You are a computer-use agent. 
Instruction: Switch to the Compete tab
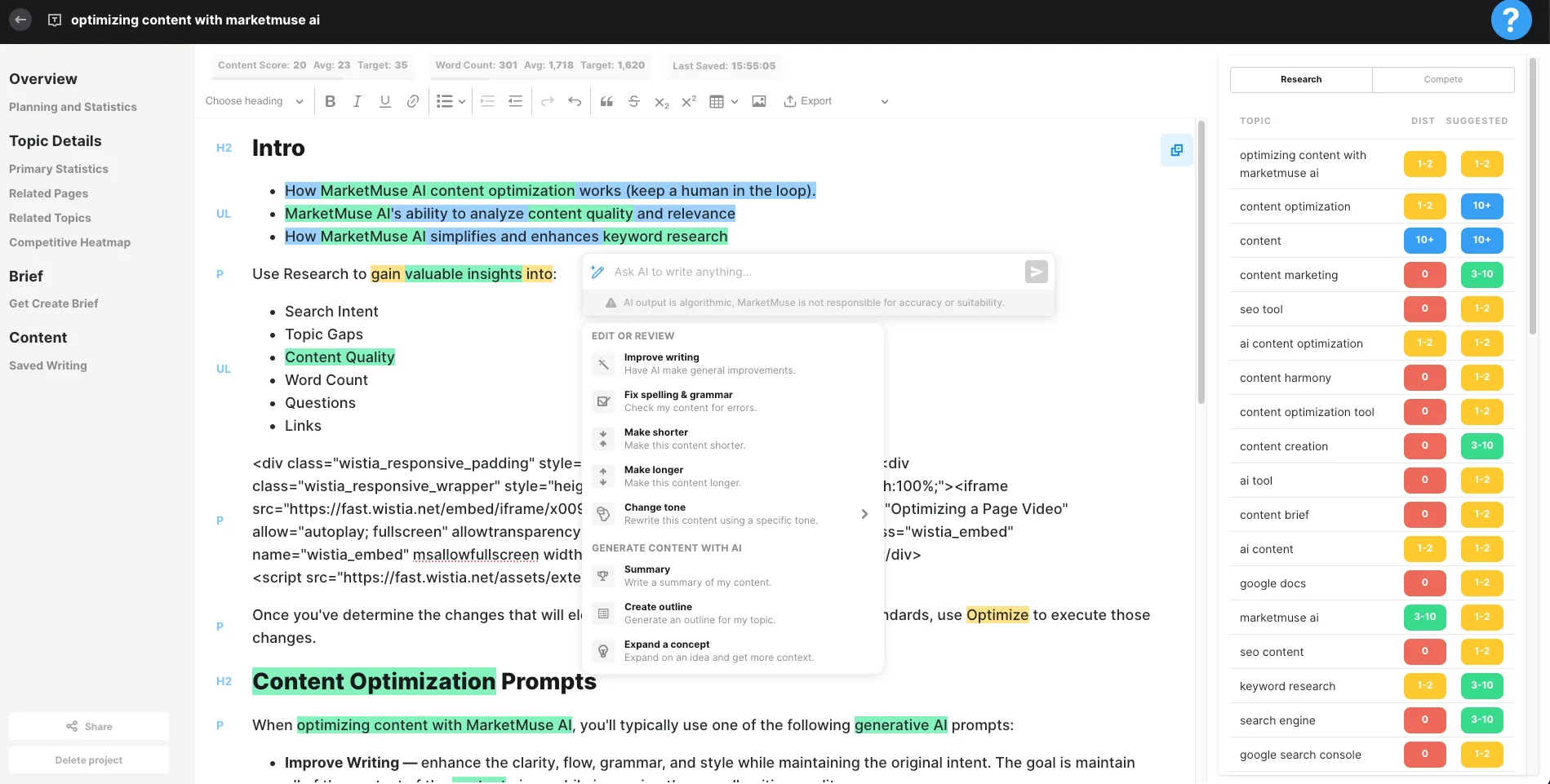1442,79
